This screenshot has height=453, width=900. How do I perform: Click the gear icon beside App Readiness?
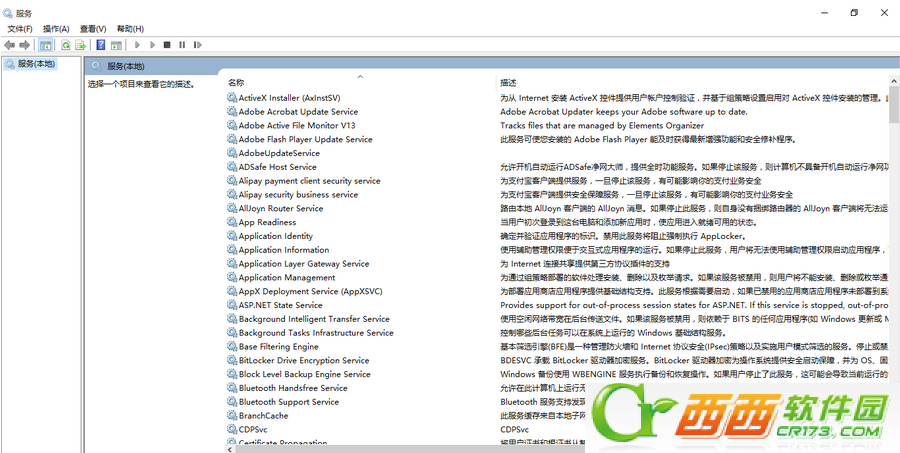232,222
